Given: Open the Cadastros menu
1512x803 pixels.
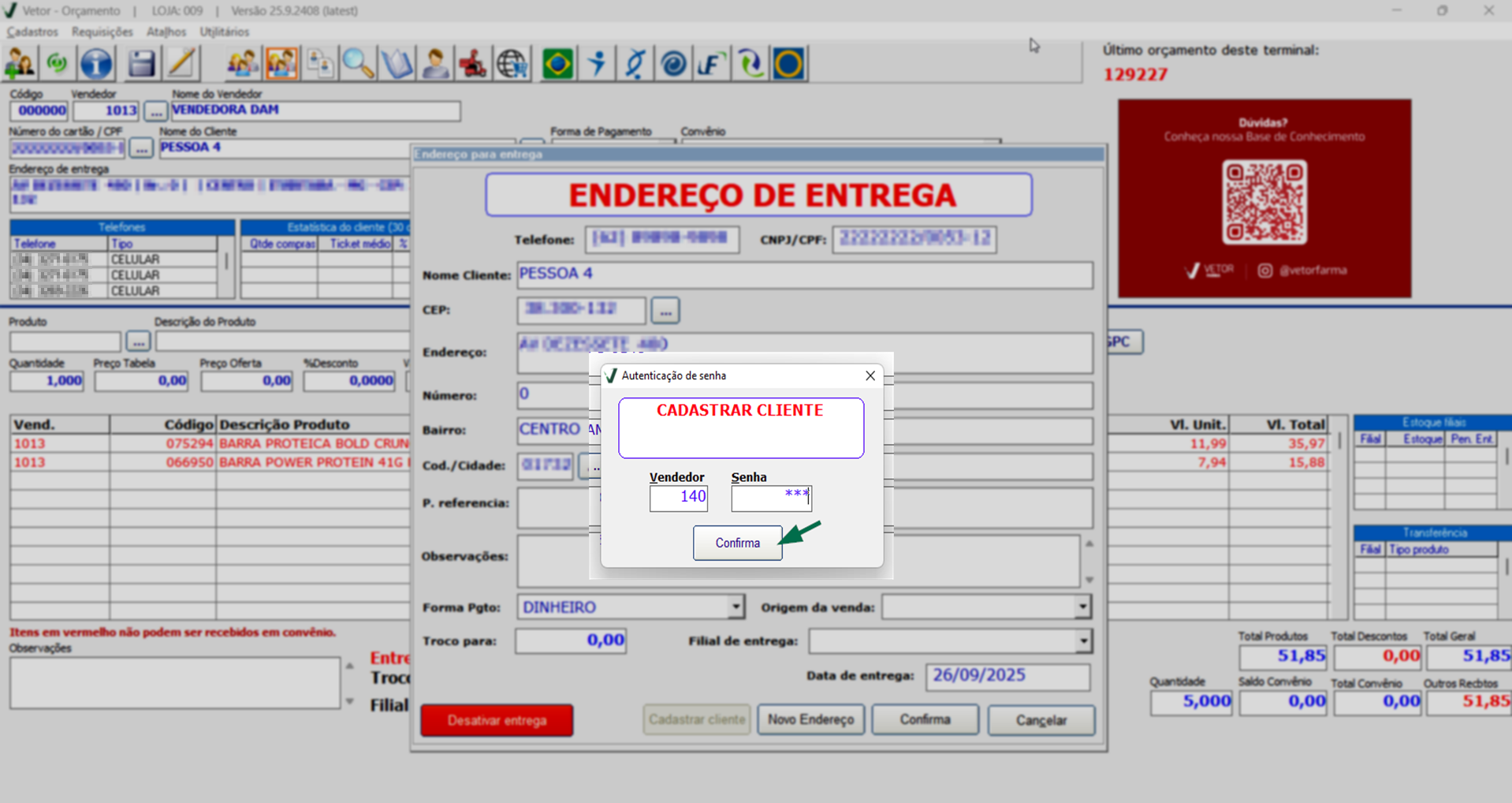Looking at the screenshot, I should pos(32,32).
